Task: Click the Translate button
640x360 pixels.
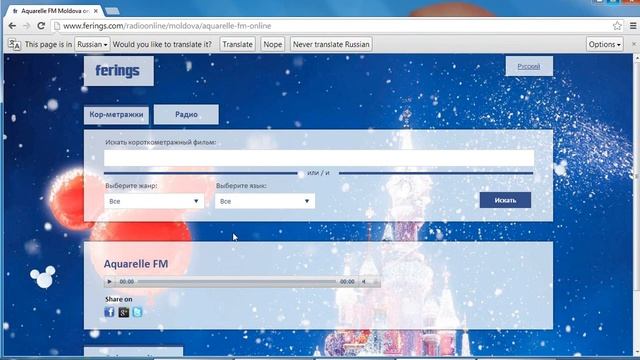Action: [238, 44]
